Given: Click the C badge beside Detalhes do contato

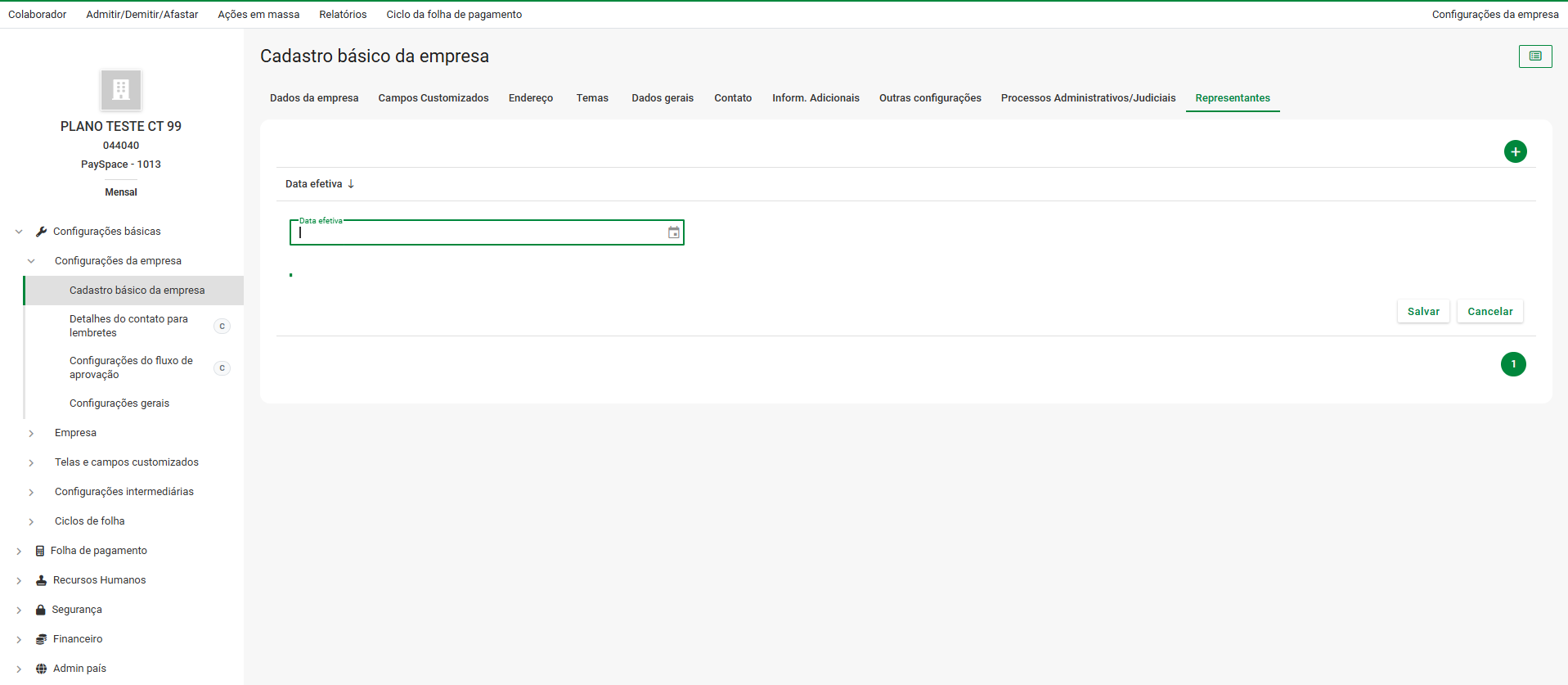Looking at the screenshot, I should point(222,327).
